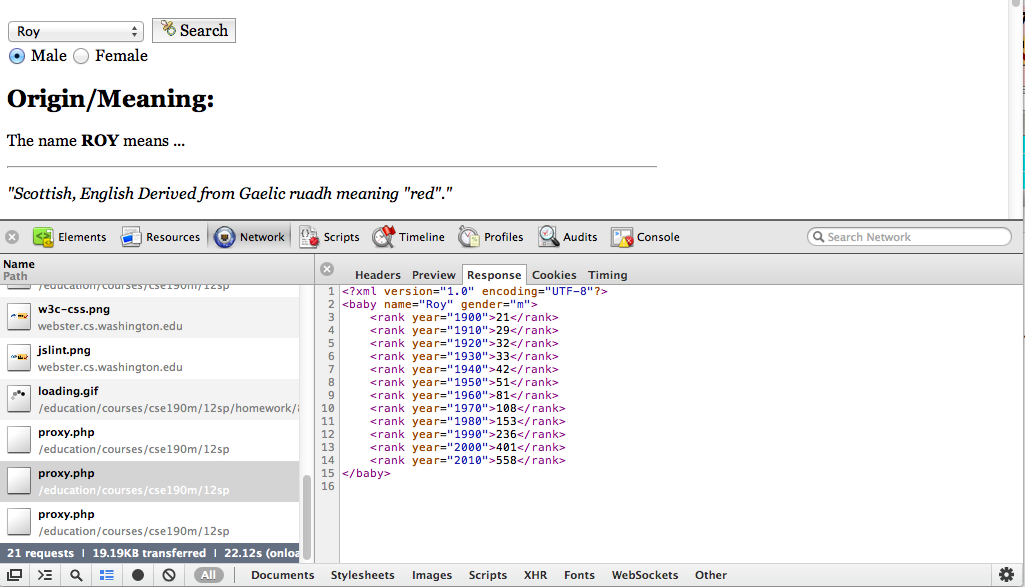Viewport: 1025px width, 587px height.
Task: Select the Female radio button
Action: point(81,56)
